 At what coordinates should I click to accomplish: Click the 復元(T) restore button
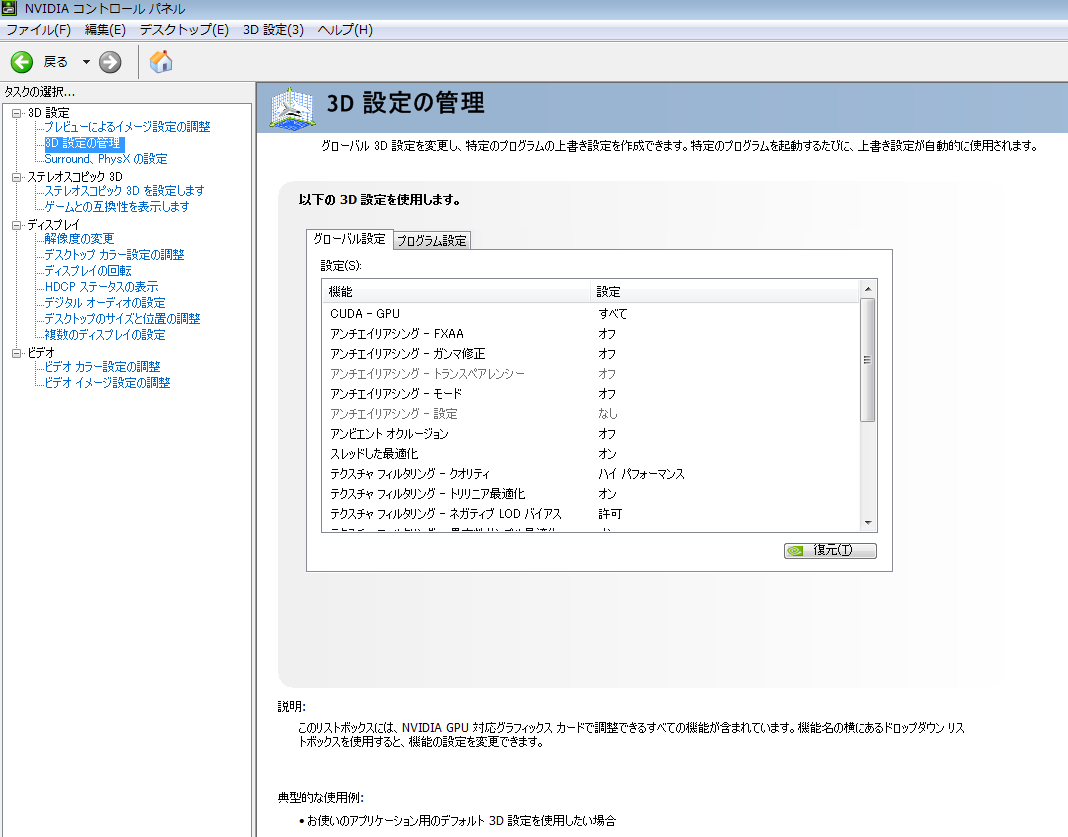click(830, 550)
